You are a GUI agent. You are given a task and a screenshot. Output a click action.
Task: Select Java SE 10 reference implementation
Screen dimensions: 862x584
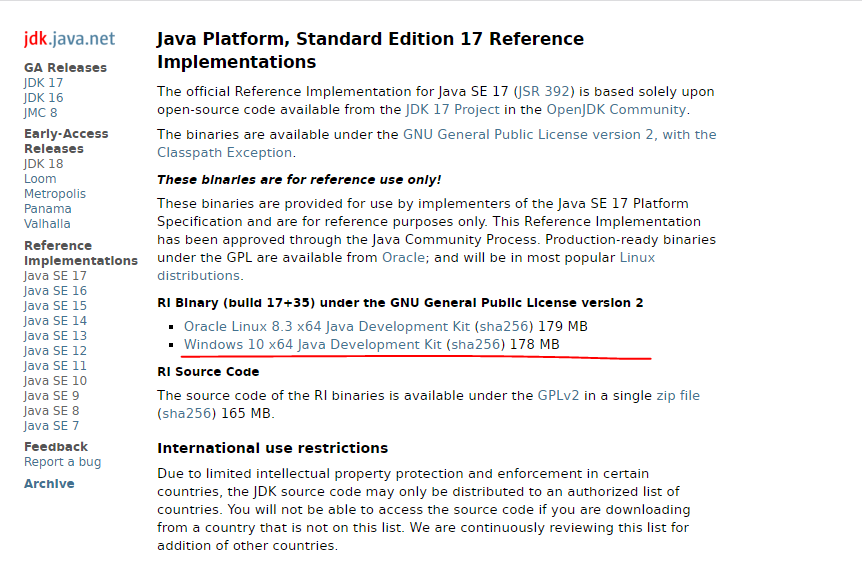click(56, 381)
